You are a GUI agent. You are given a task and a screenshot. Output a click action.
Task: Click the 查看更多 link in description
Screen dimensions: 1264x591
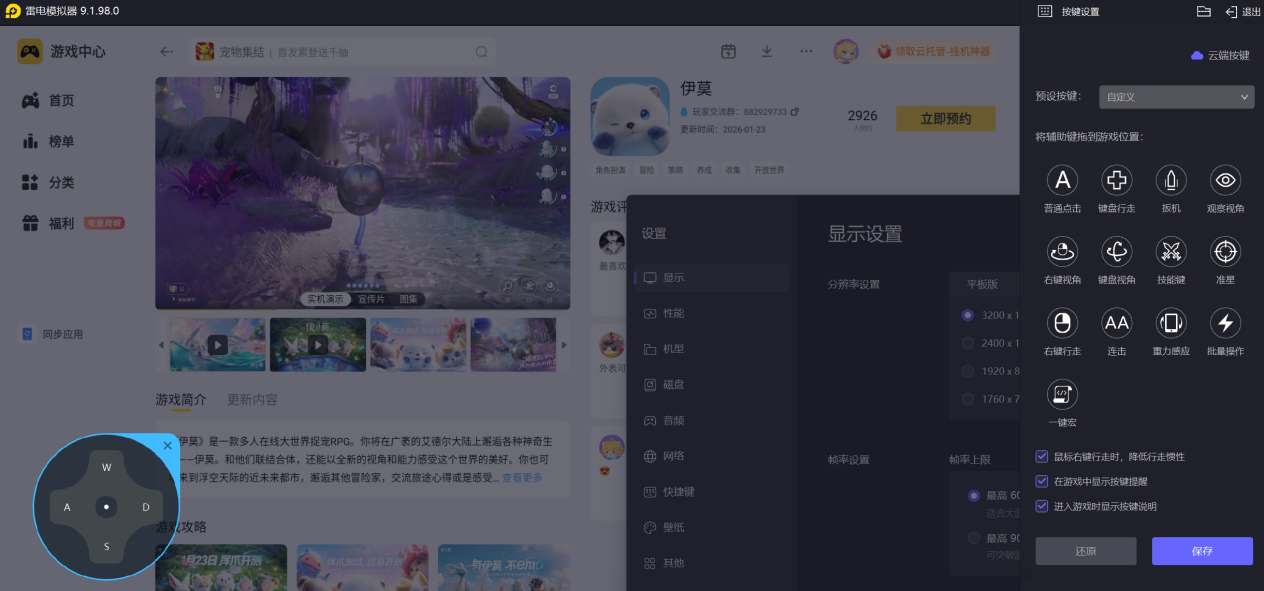[522, 478]
